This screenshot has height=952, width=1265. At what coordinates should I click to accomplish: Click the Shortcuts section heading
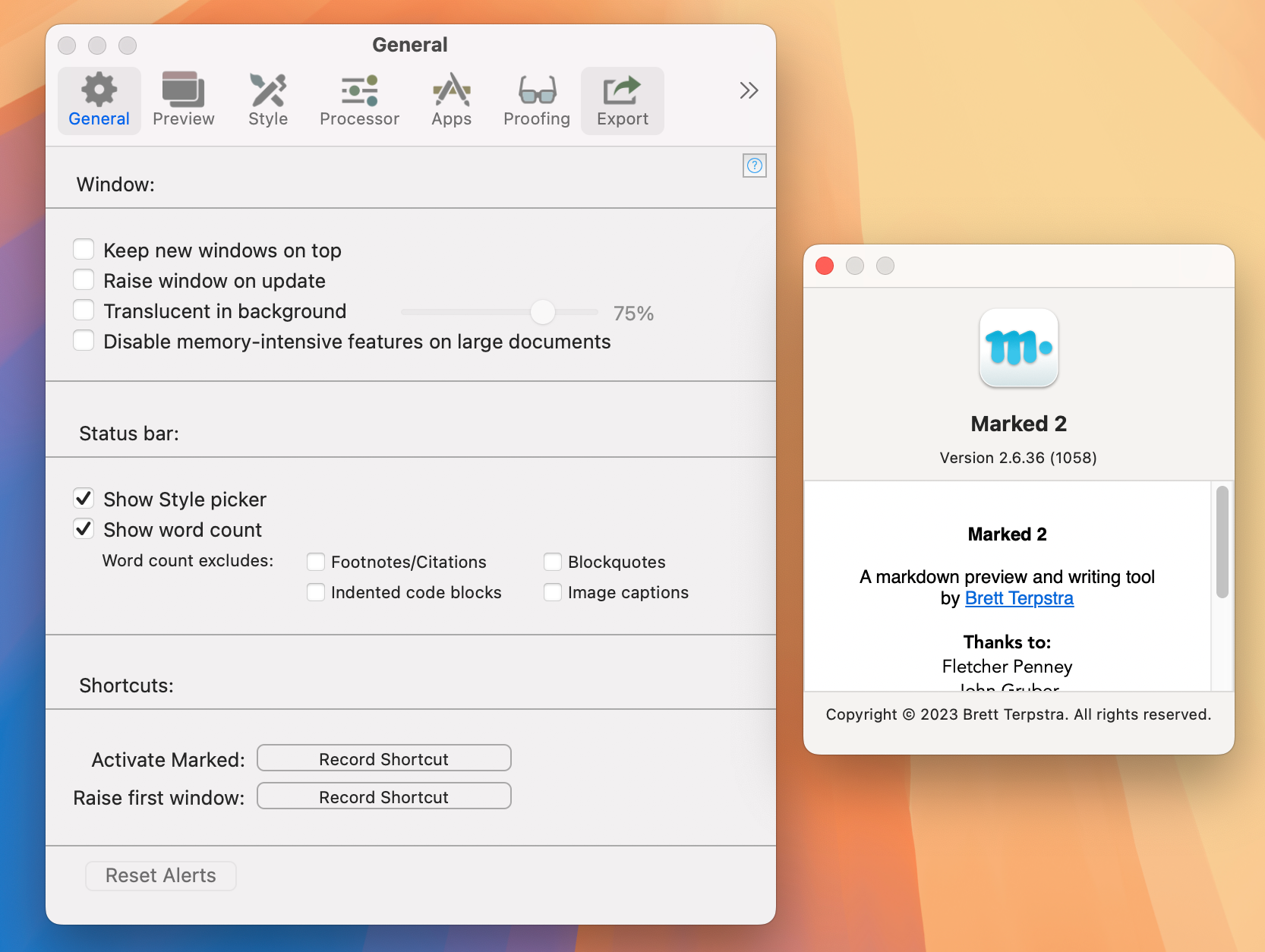pos(126,686)
